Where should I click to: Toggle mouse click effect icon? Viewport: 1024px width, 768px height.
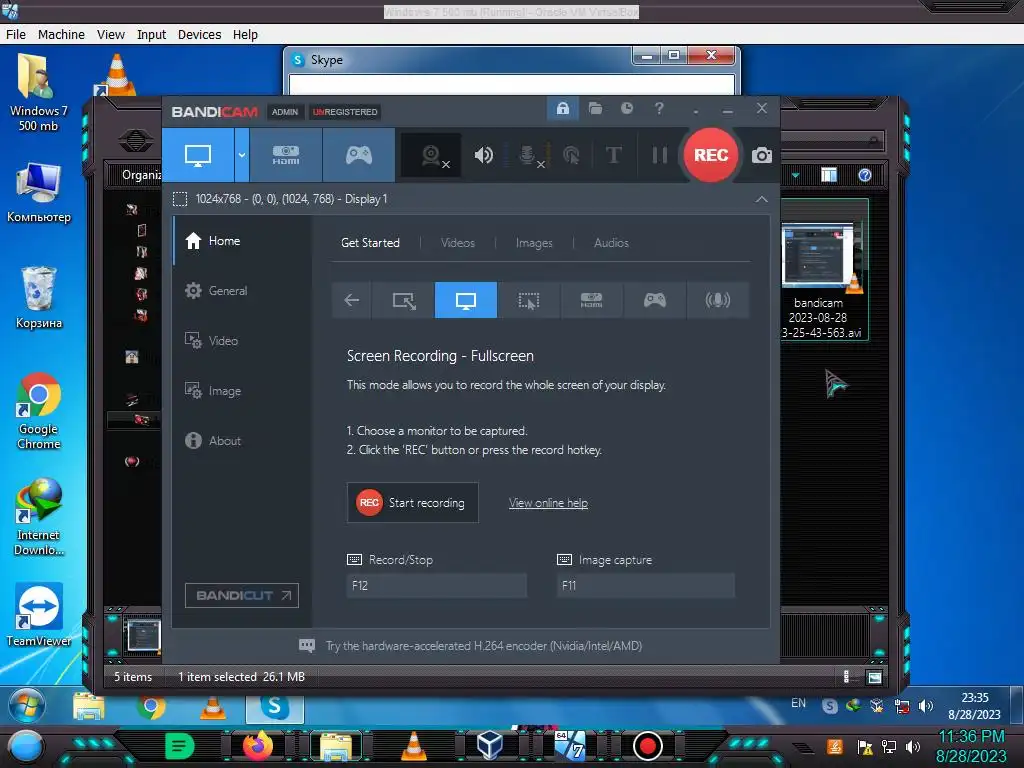[x=571, y=155]
